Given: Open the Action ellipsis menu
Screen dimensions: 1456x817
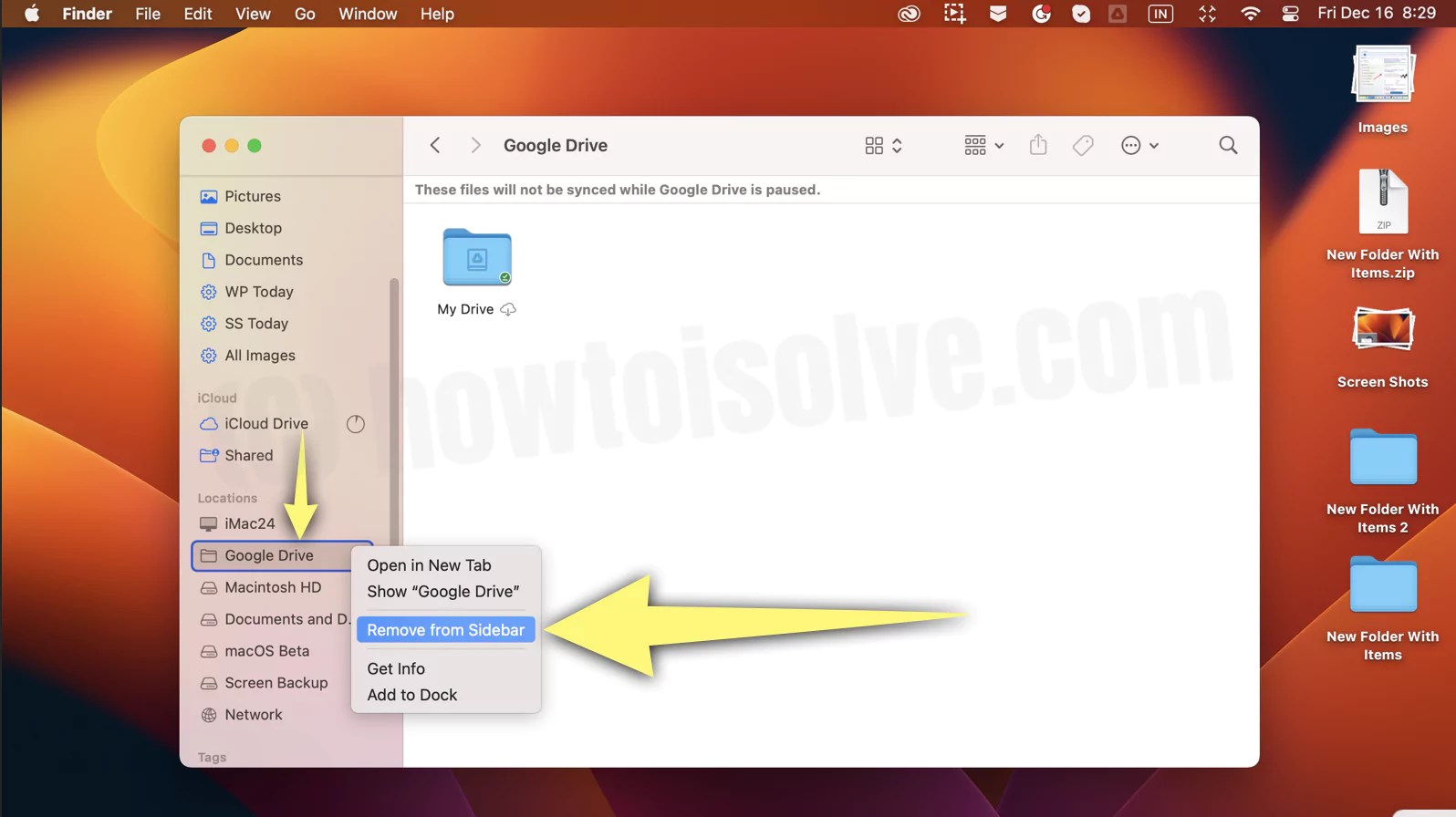Looking at the screenshot, I should (x=1139, y=146).
